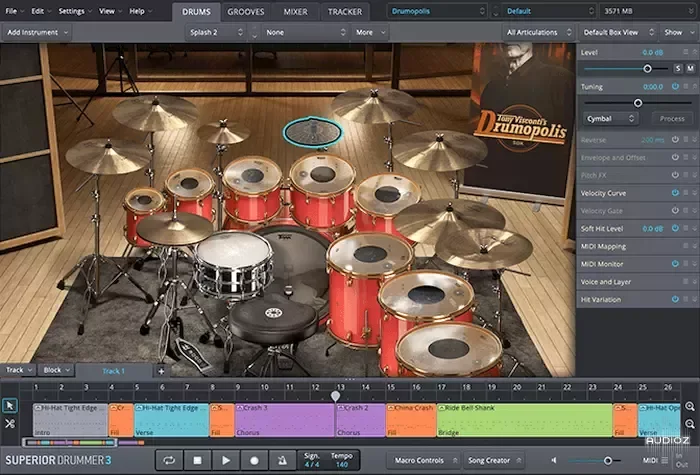Open the Block menu button
This screenshot has height=475, width=700.
(56, 370)
